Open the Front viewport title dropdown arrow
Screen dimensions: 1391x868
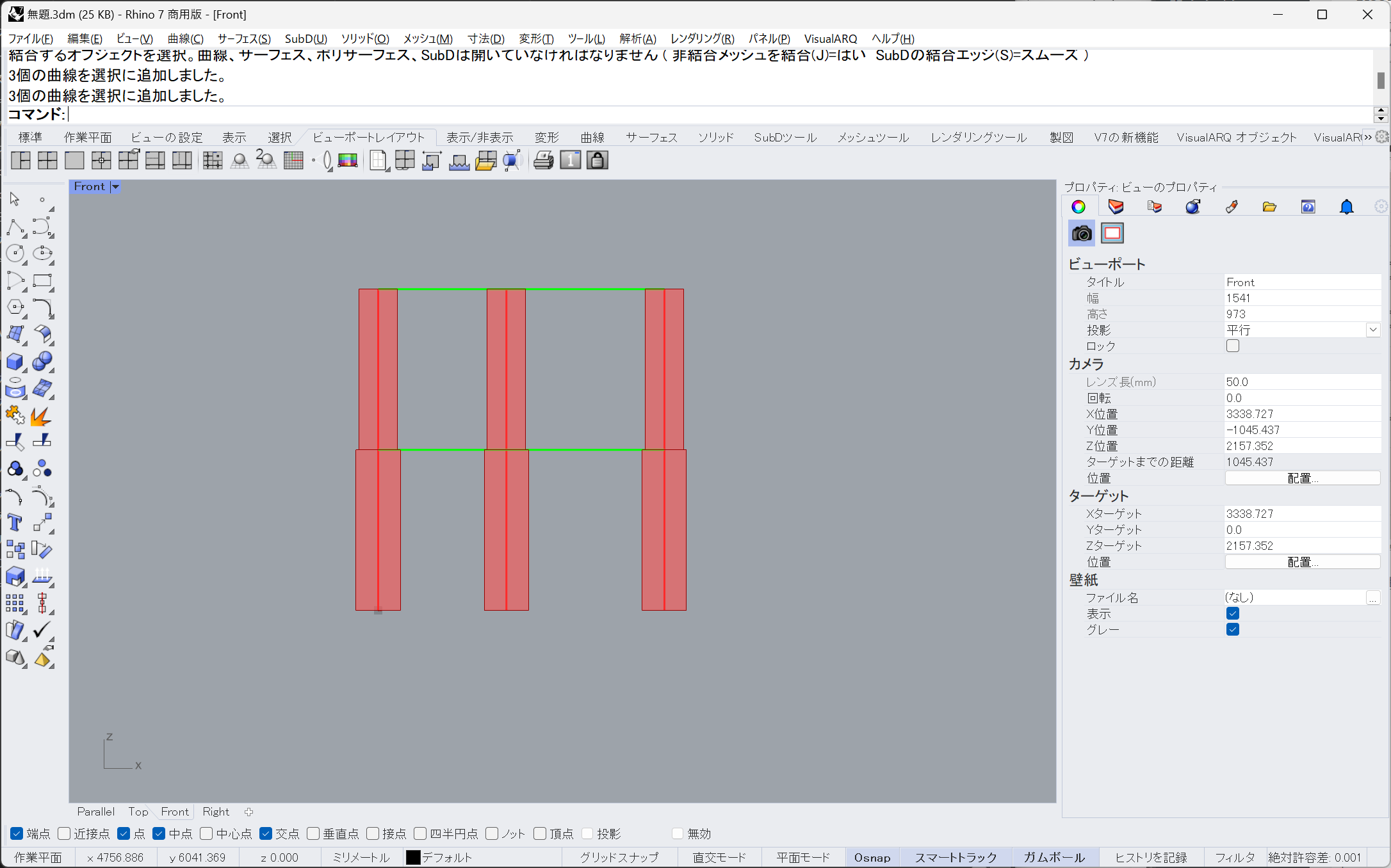pyautogui.click(x=115, y=187)
